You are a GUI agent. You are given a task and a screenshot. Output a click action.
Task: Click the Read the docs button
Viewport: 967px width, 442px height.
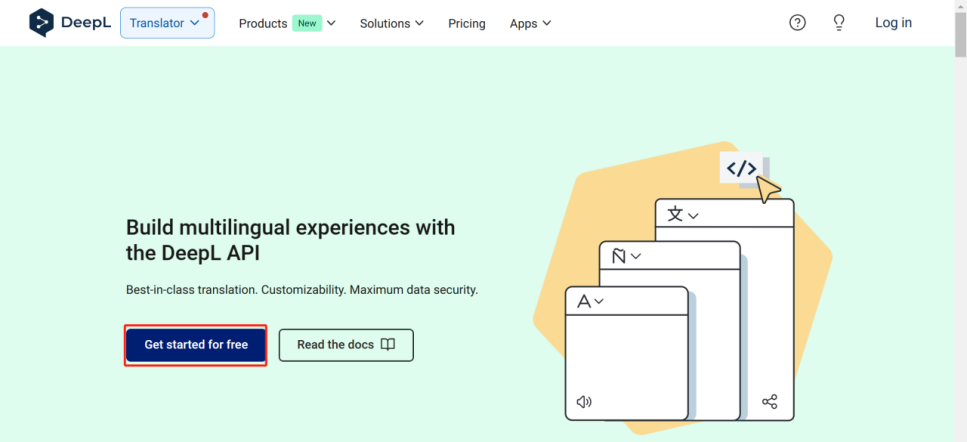pos(346,345)
